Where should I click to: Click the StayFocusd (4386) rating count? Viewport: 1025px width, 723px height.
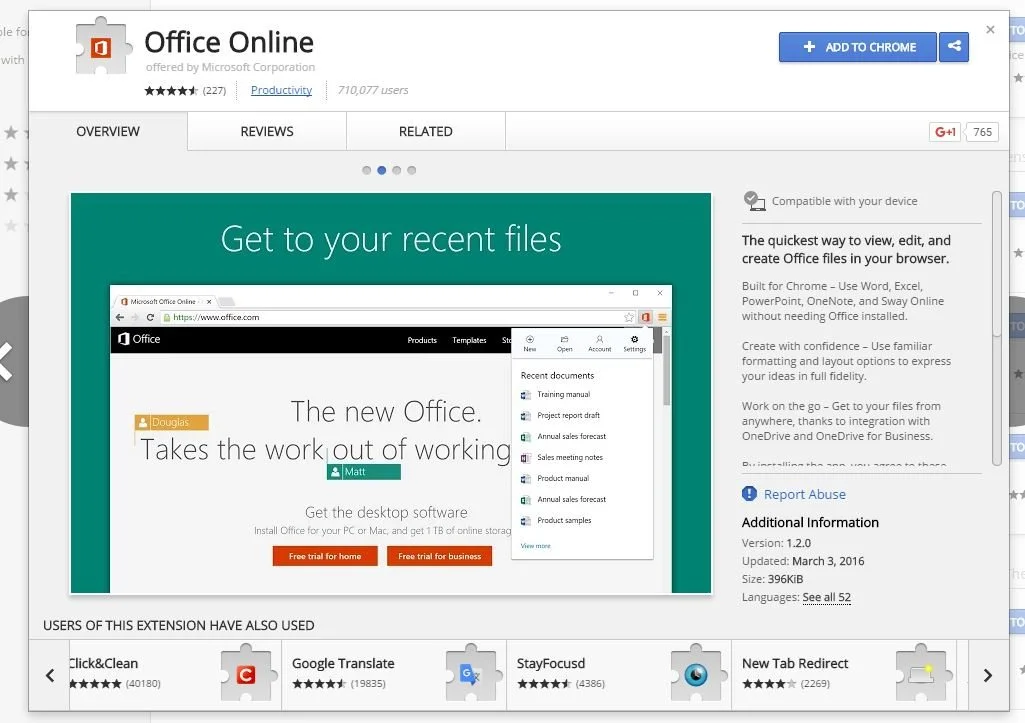coord(590,684)
